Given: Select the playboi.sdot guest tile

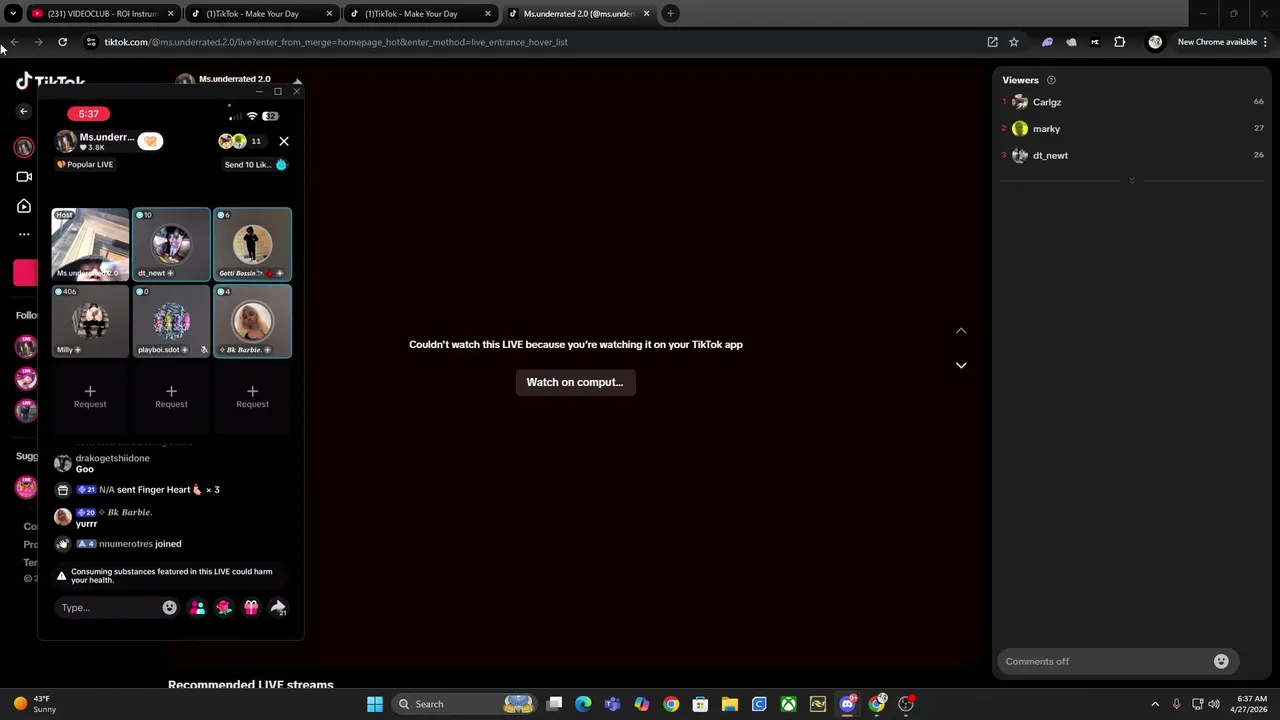Looking at the screenshot, I should point(171,321).
